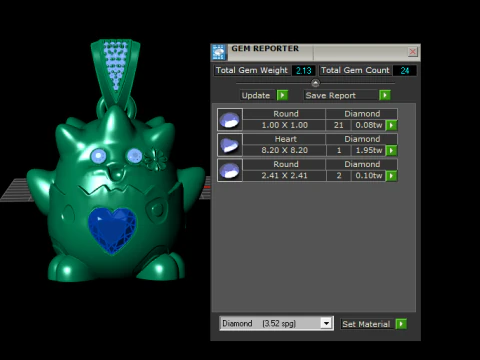480x360 pixels.
Task: Click the Set Material button label
Action: coord(366,324)
